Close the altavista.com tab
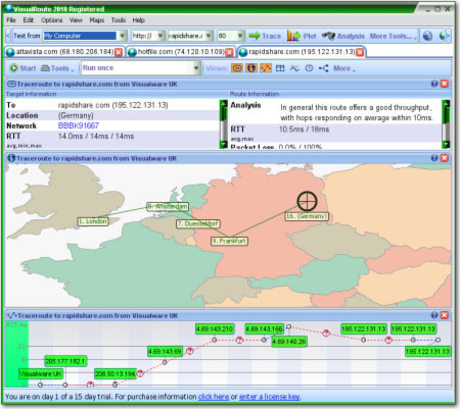The image size is (460, 409). click(x=118, y=52)
